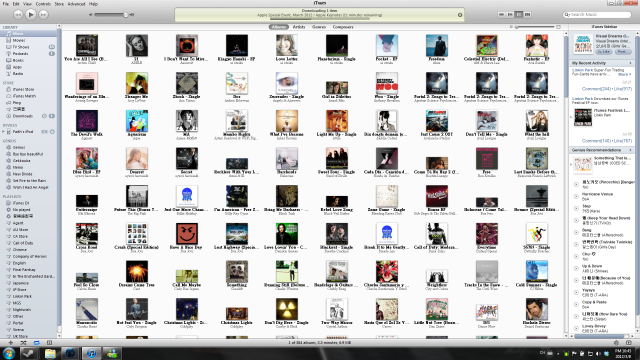Show or hide the artwork viewer
The width and height of the screenshot is (640, 360).
(49, 343)
